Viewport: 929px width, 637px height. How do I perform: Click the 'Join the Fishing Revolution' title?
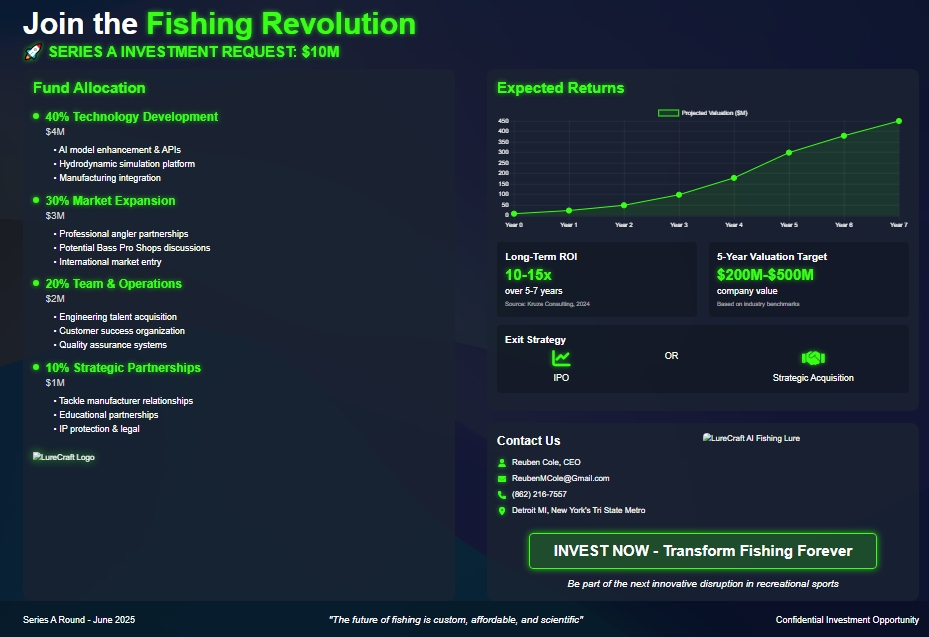(x=219, y=24)
